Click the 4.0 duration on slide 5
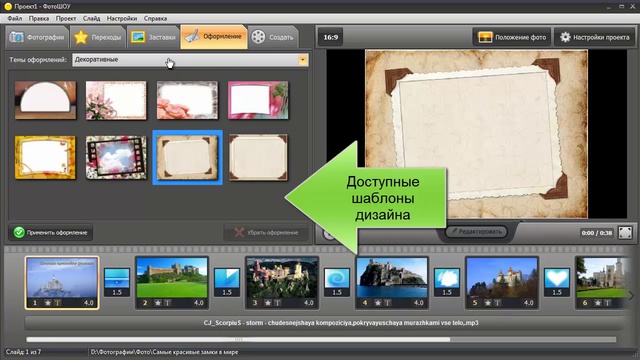This screenshot has height=360, width=640. (x=529, y=303)
